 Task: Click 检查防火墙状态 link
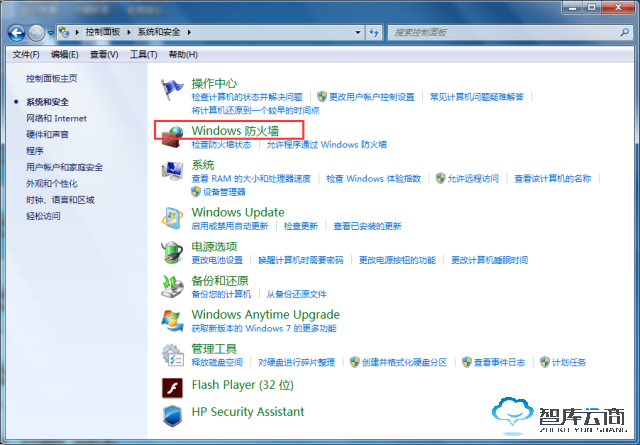pos(221,145)
